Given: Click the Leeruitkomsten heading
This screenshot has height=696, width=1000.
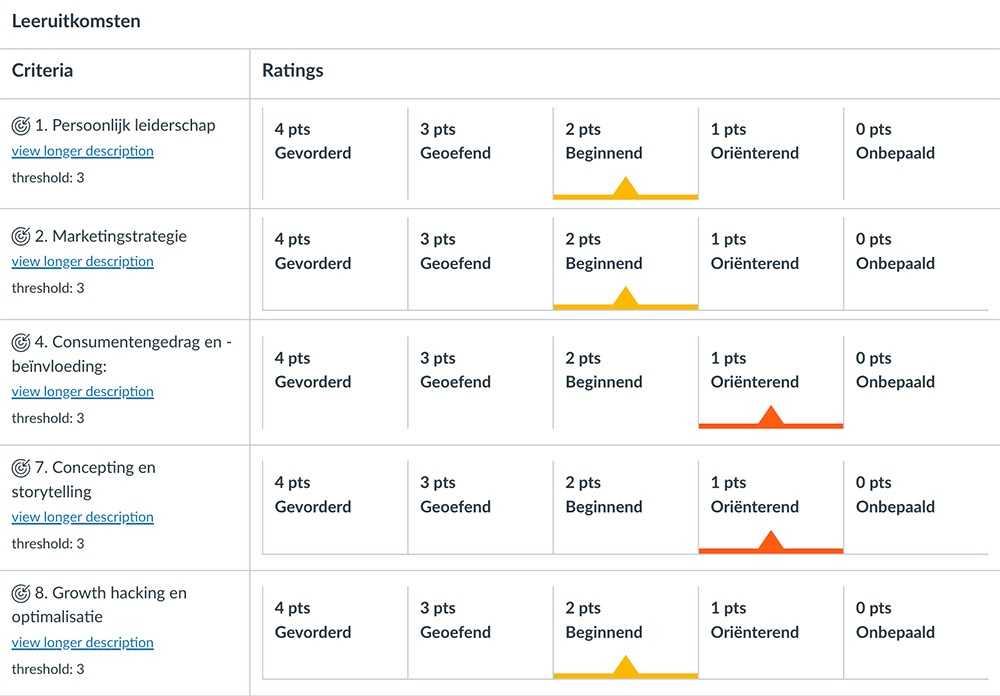Looking at the screenshot, I should tap(76, 21).
